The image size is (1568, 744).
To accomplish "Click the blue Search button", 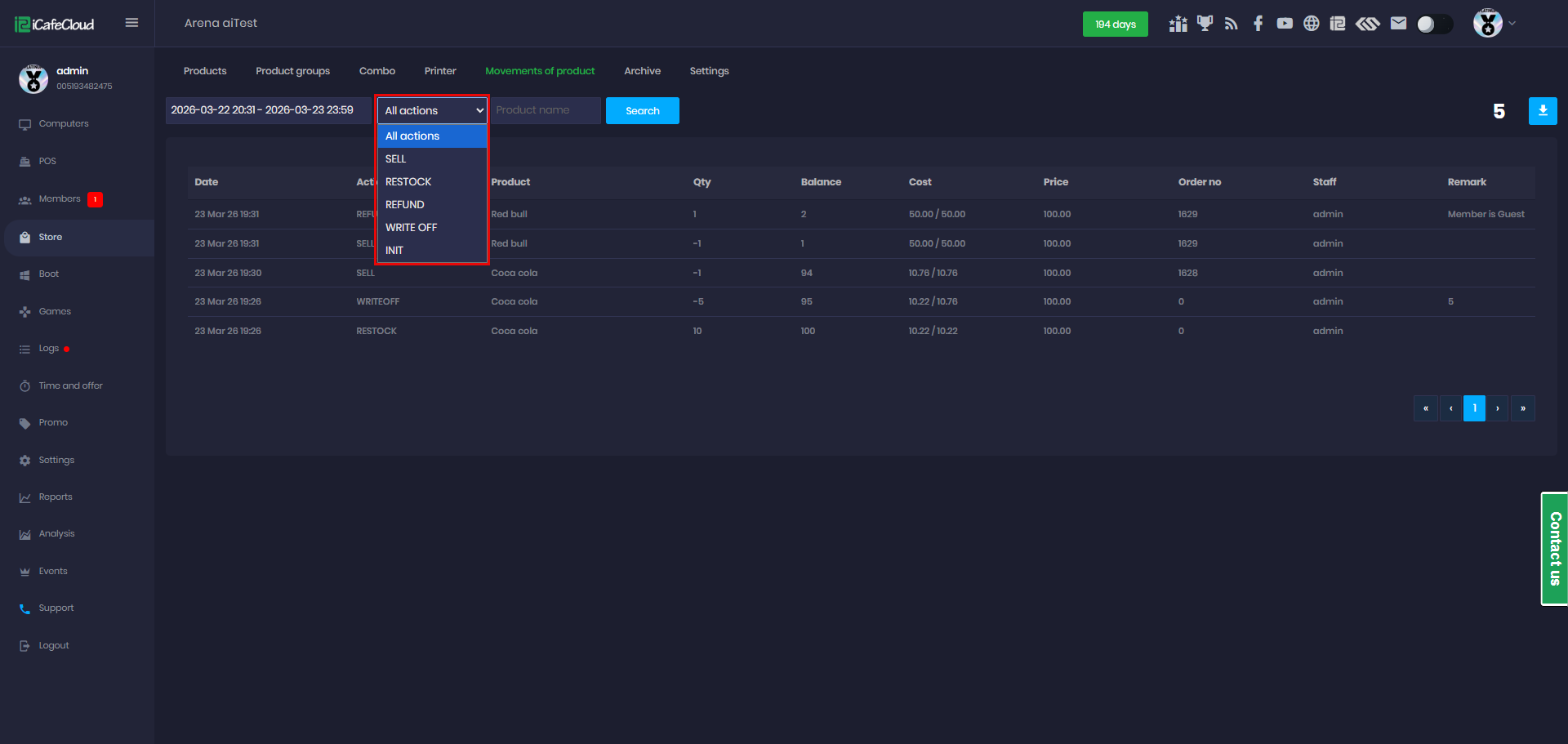I will pos(642,111).
